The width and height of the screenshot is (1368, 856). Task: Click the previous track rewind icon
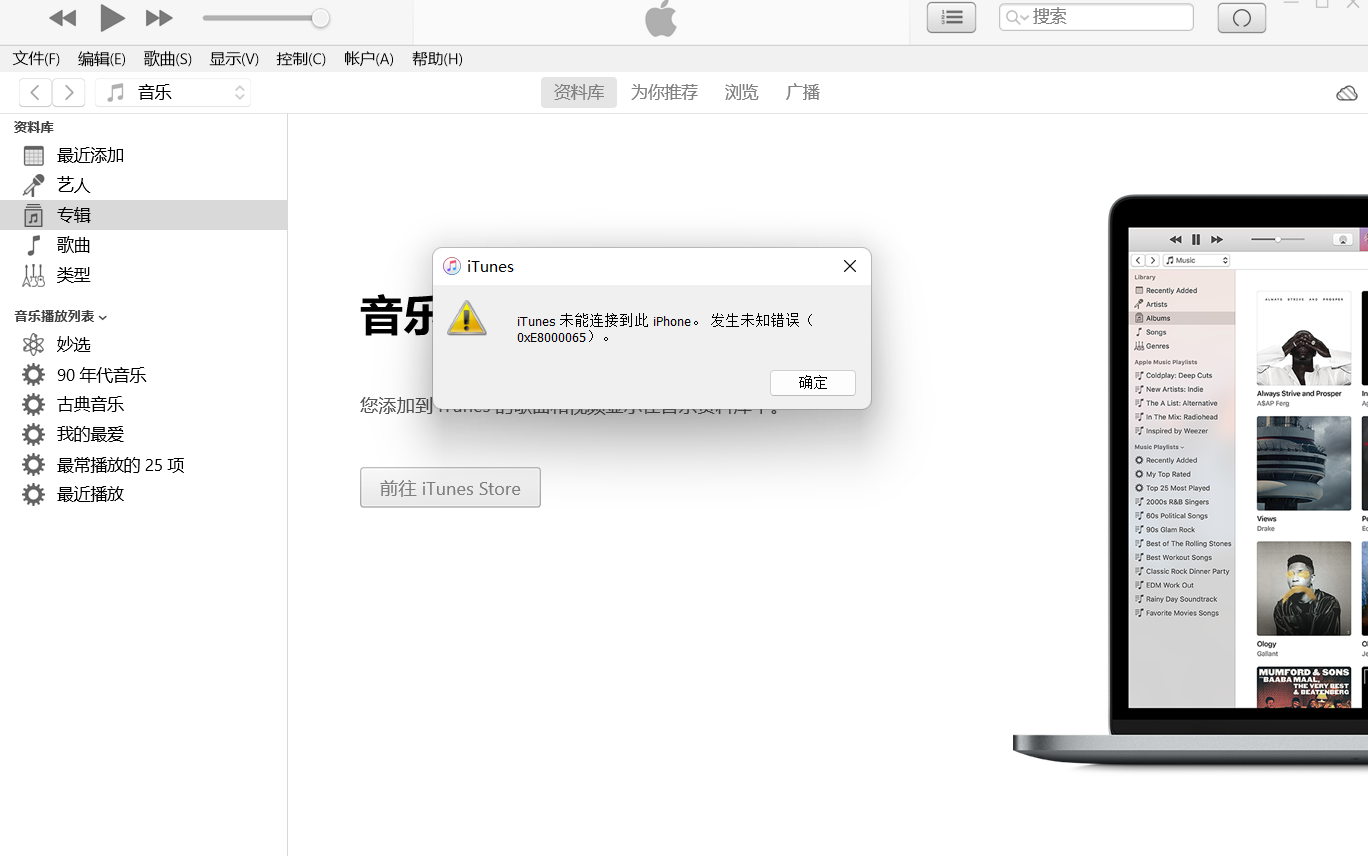[x=63, y=18]
